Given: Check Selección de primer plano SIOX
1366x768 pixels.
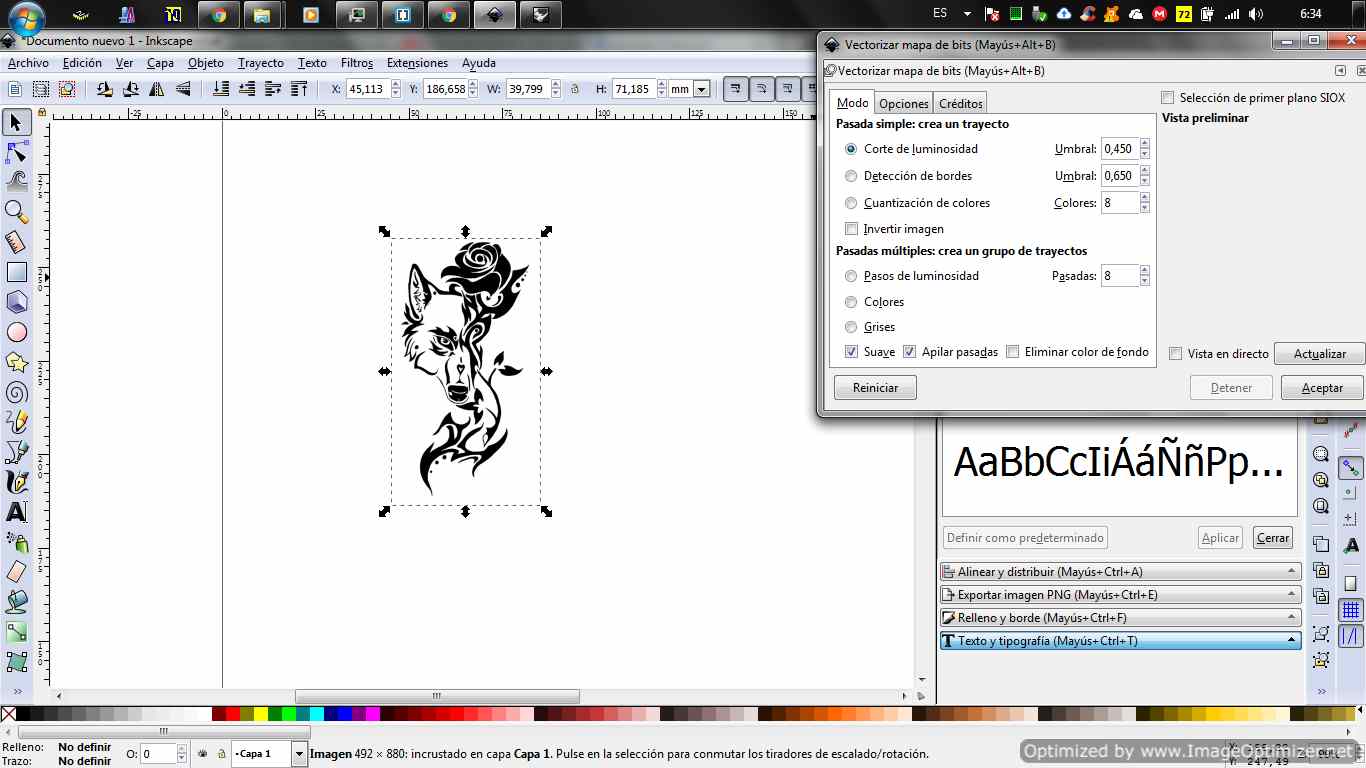Looking at the screenshot, I should (1167, 98).
